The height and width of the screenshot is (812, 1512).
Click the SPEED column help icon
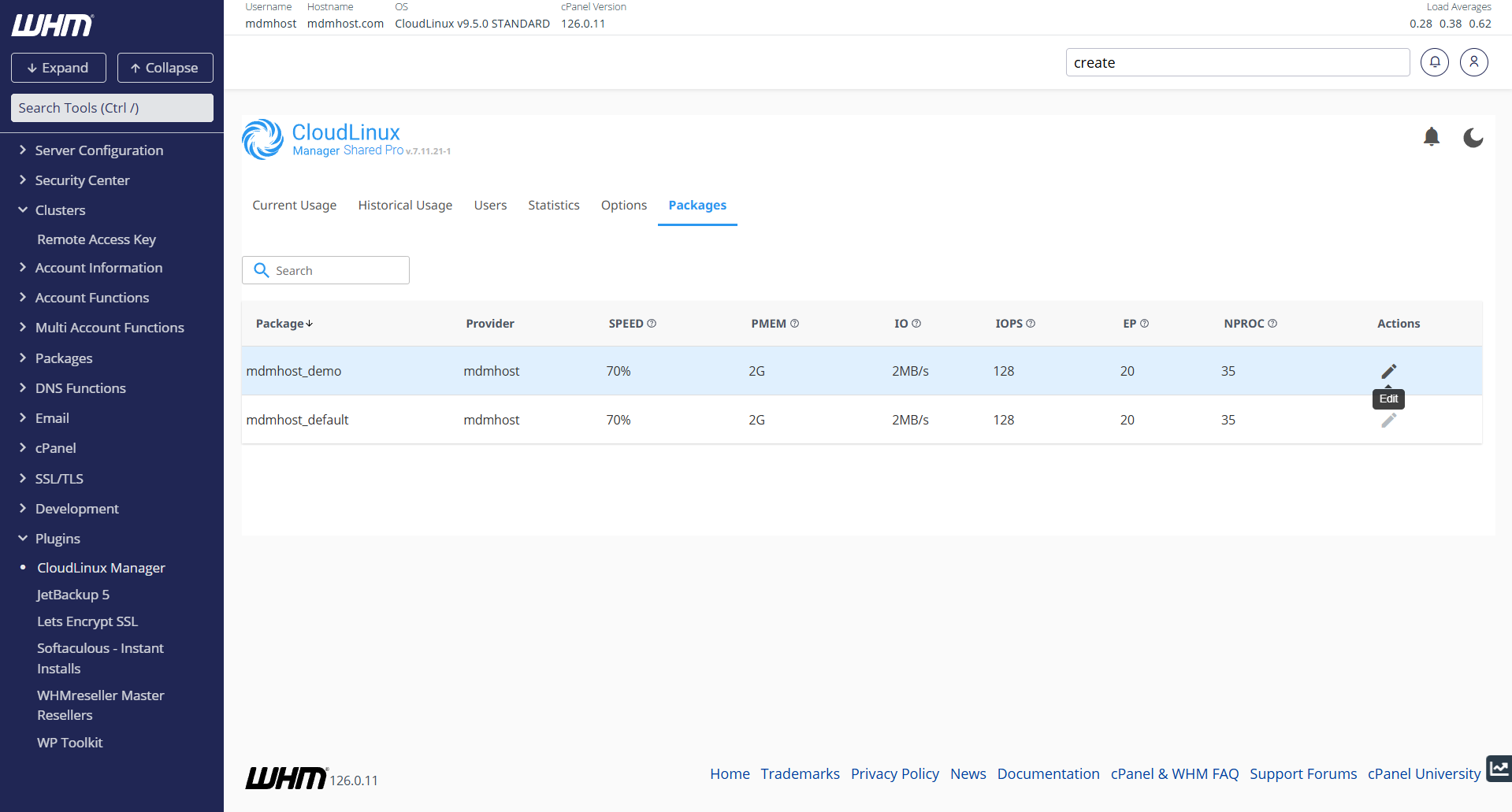coord(652,324)
